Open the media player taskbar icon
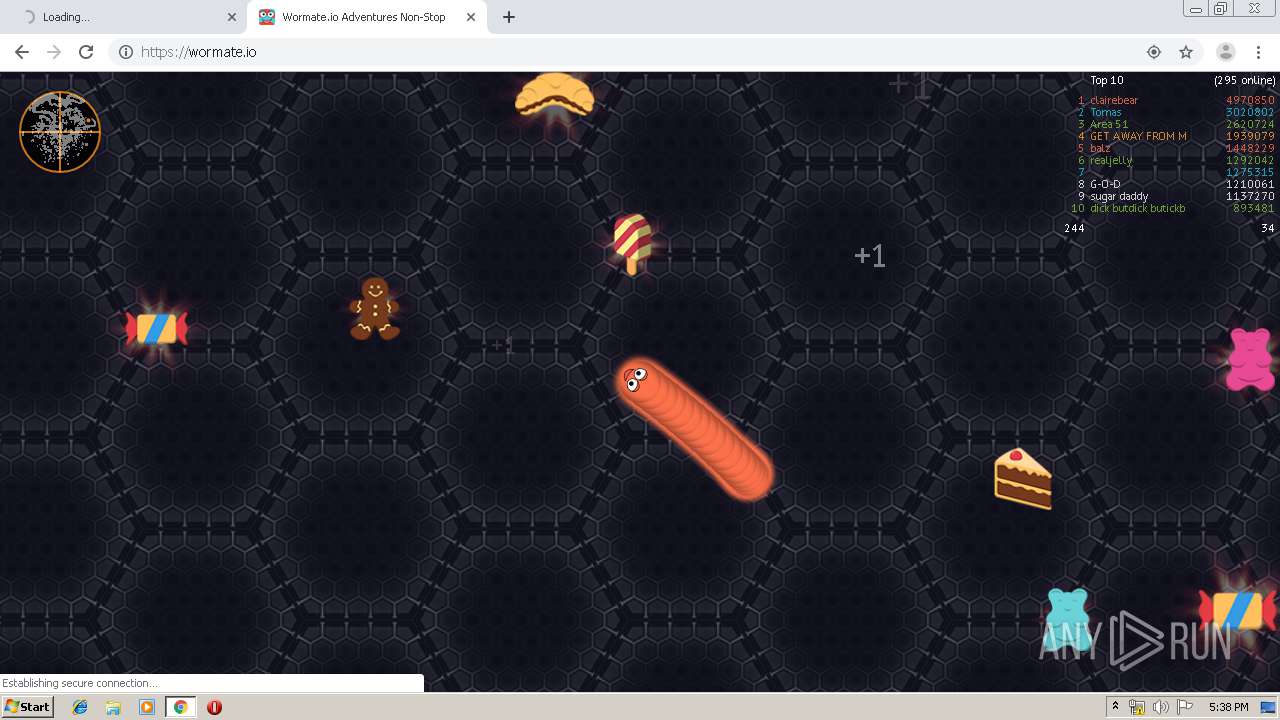 coord(147,707)
